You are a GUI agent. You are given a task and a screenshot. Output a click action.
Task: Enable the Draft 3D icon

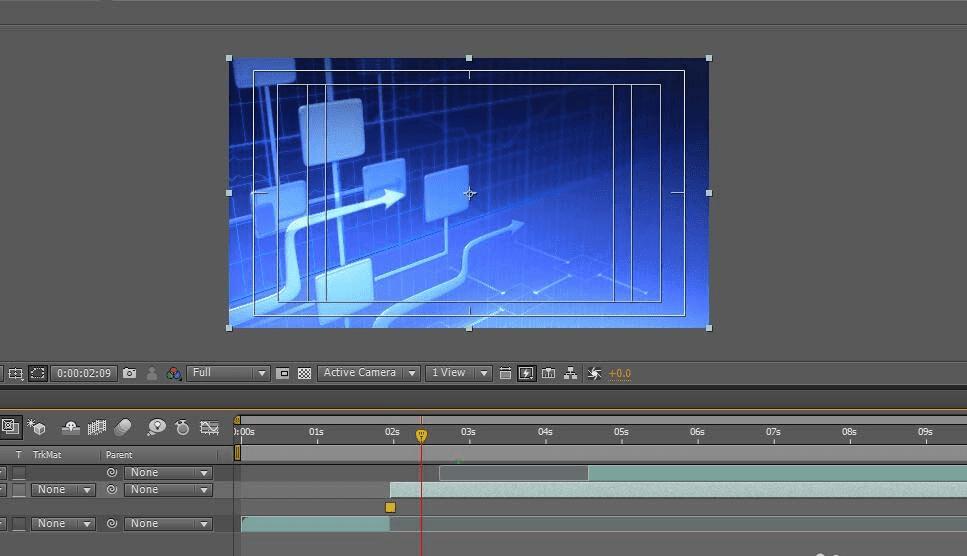37,428
